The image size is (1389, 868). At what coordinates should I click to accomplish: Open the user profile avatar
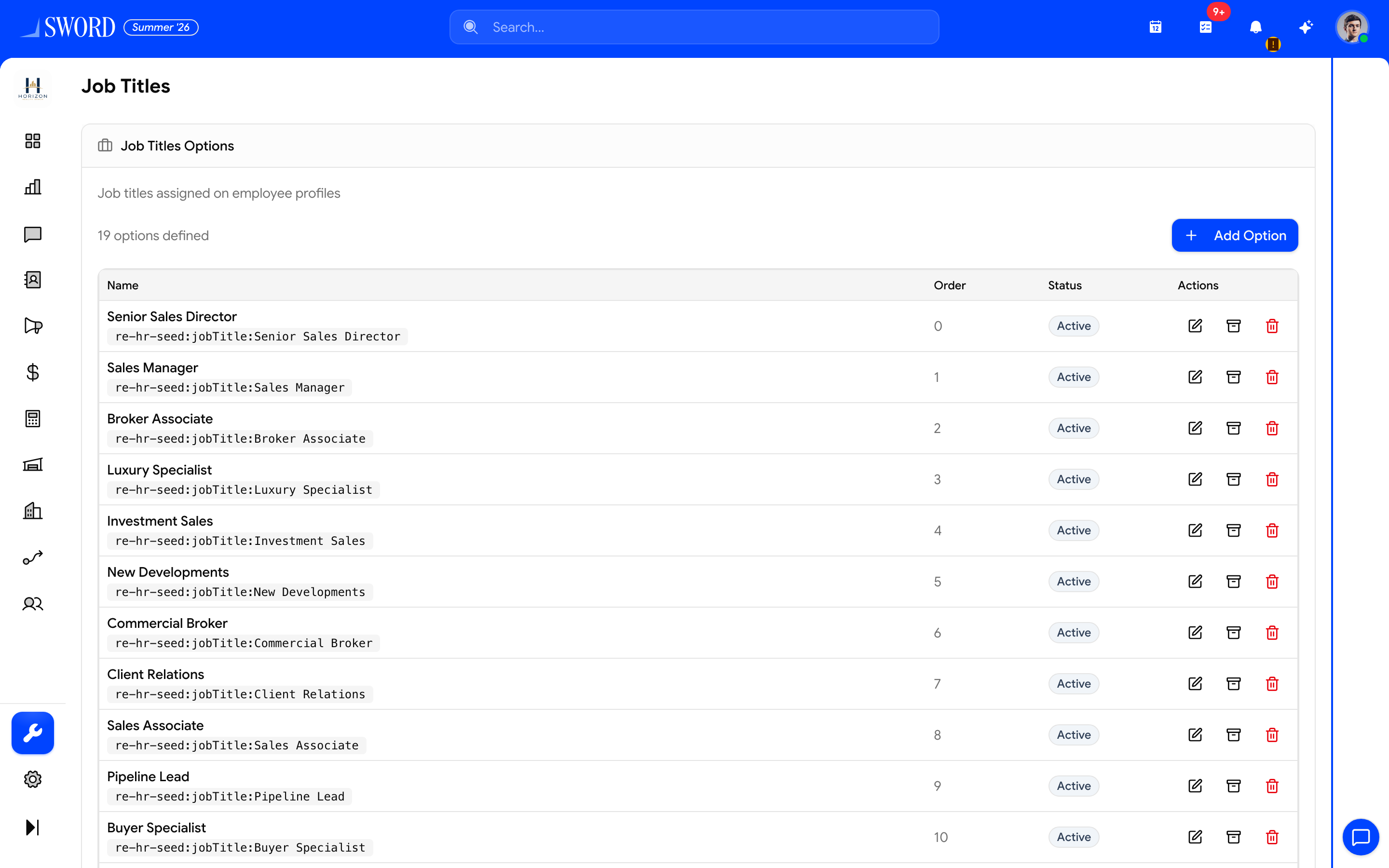tap(1352, 27)
